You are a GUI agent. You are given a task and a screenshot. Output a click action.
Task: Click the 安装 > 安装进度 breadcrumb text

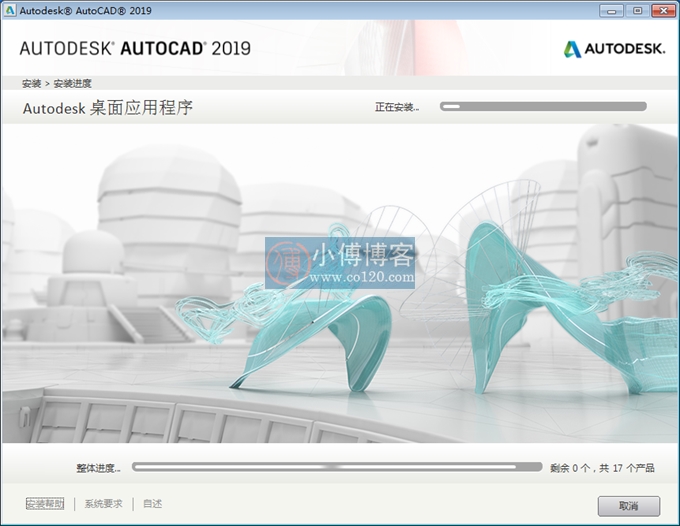(57, 83)
